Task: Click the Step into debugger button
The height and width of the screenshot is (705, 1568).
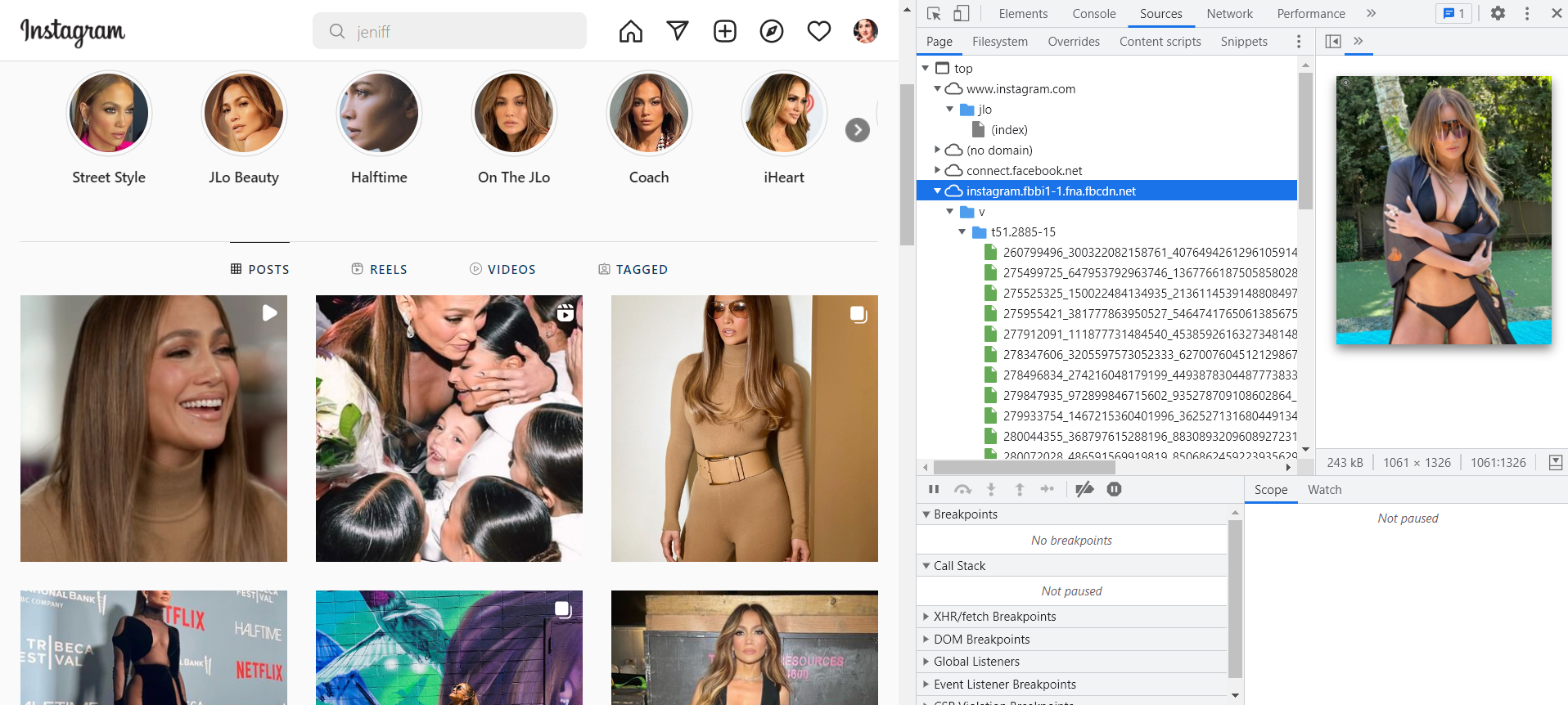Action: (991, 489)
